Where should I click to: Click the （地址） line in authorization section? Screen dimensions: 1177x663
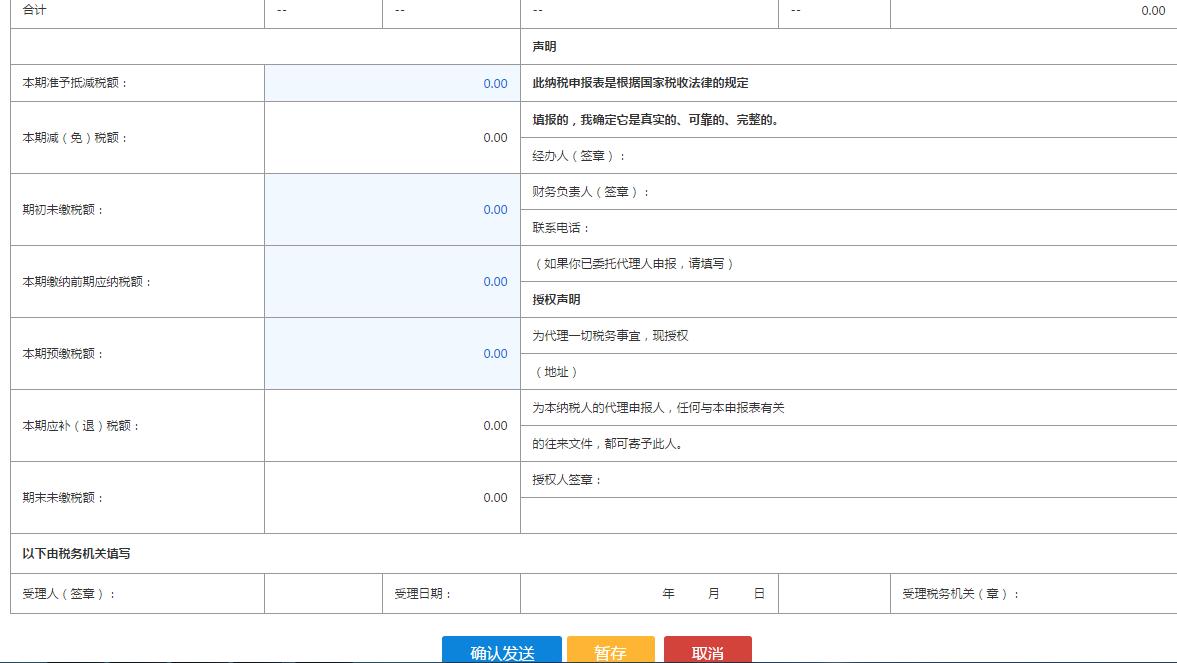(x=850, y=372)
